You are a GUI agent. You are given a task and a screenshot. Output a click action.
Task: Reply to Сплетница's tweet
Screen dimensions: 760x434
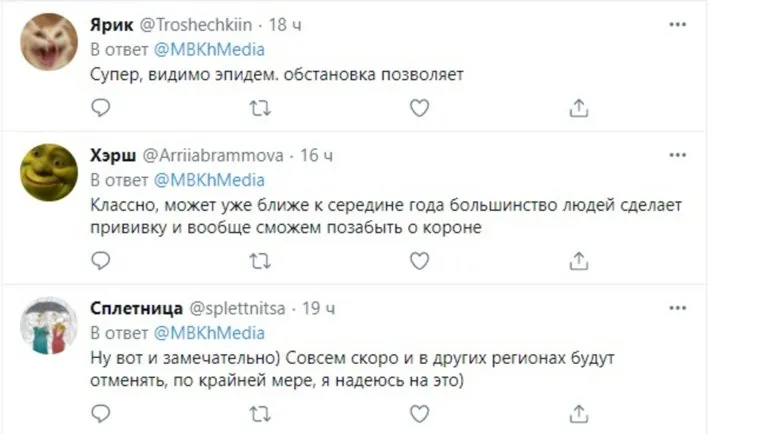100,413
